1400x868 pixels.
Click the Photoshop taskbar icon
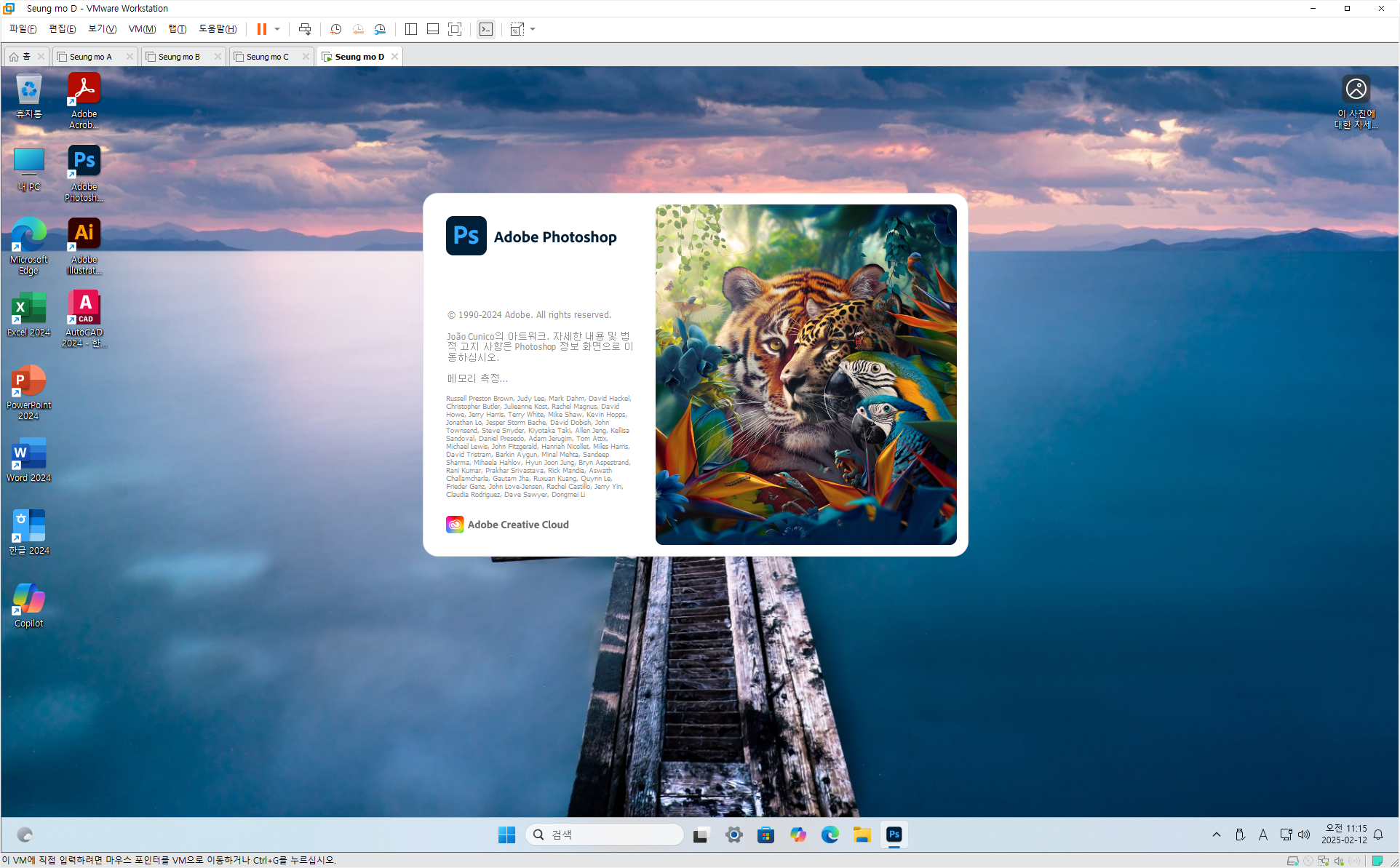pos(894,835)
